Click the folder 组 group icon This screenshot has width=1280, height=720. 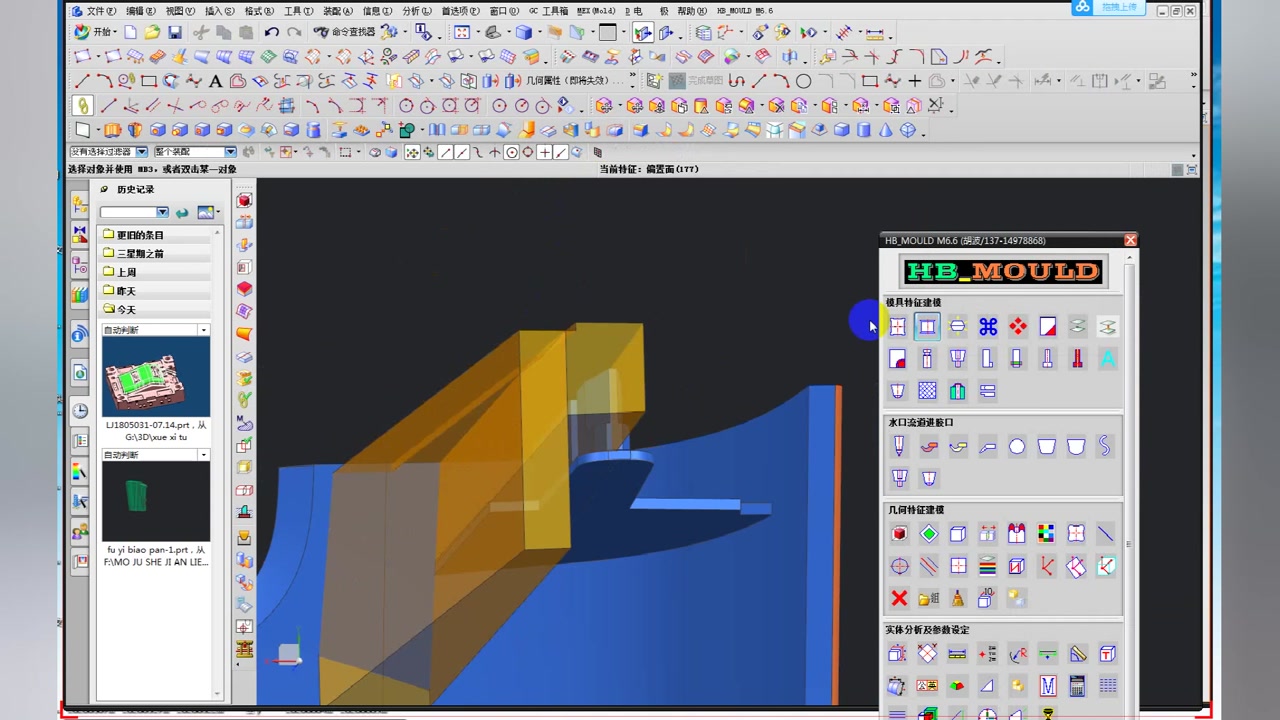point(929,598)
